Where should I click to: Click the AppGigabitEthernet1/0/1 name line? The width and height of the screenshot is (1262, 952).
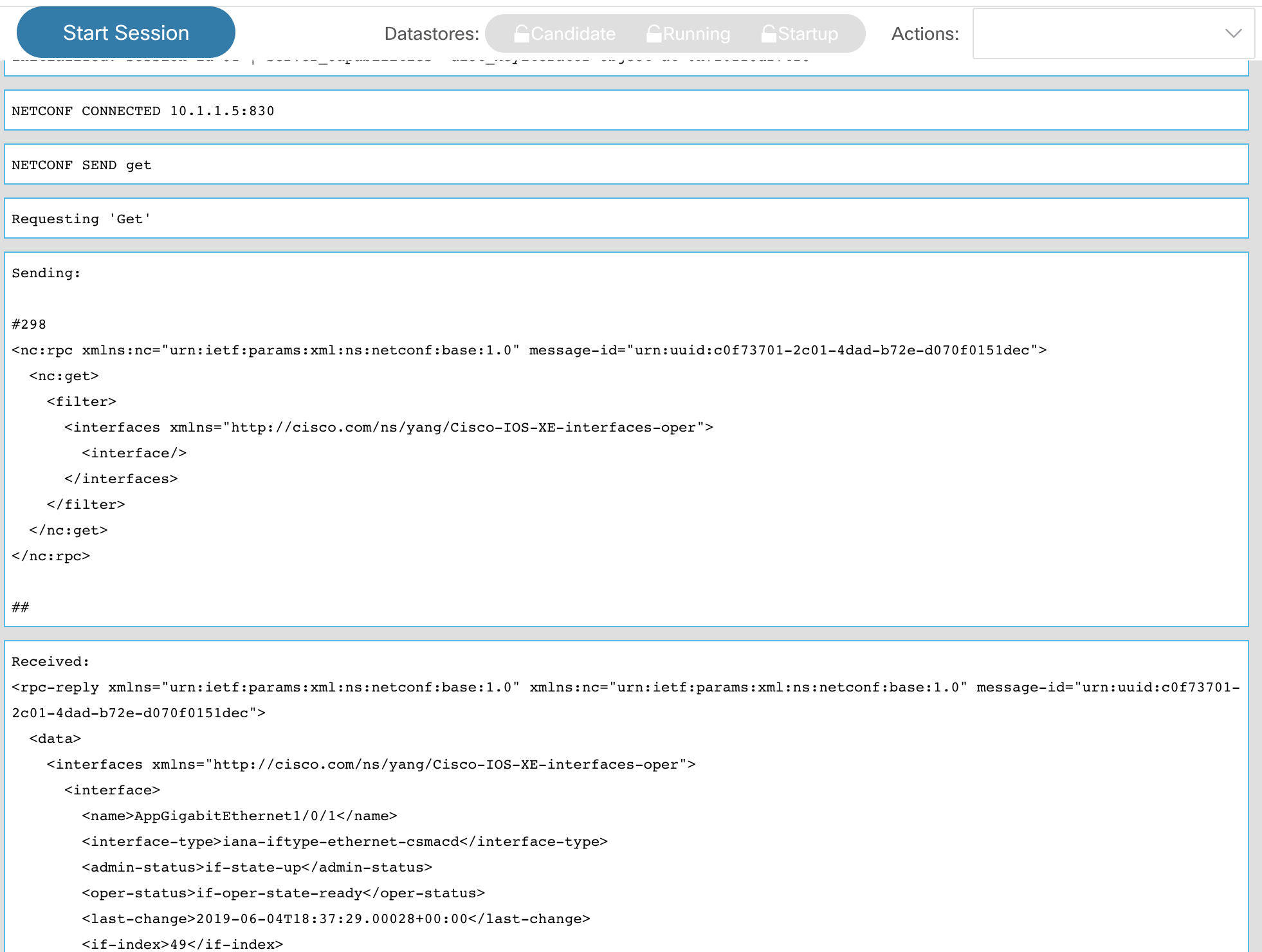click(239, 816)
